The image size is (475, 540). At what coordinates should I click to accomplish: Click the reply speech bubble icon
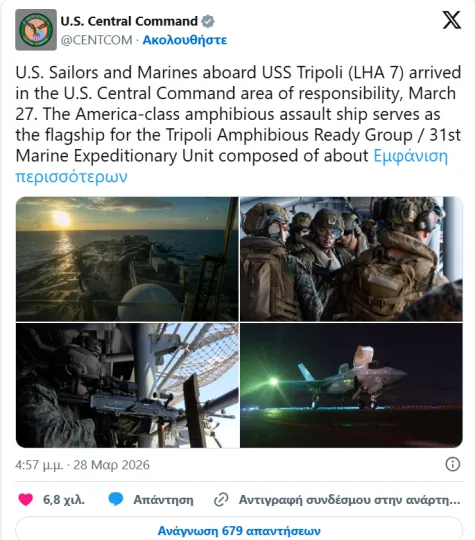tap(116, 499)
